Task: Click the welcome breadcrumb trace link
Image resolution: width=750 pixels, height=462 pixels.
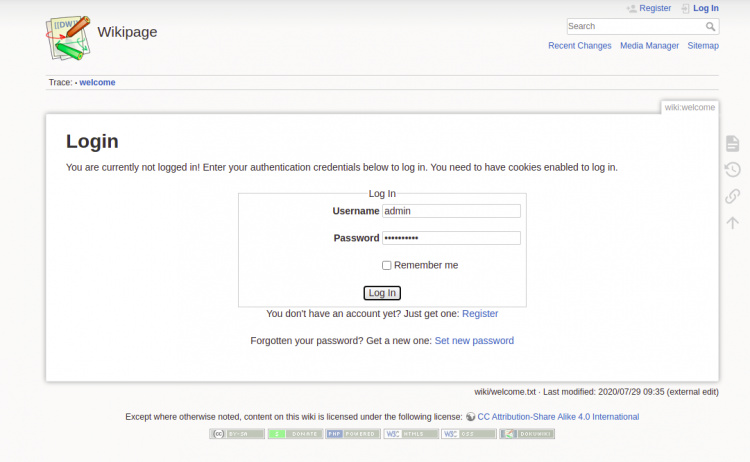Action: (97, 83)
